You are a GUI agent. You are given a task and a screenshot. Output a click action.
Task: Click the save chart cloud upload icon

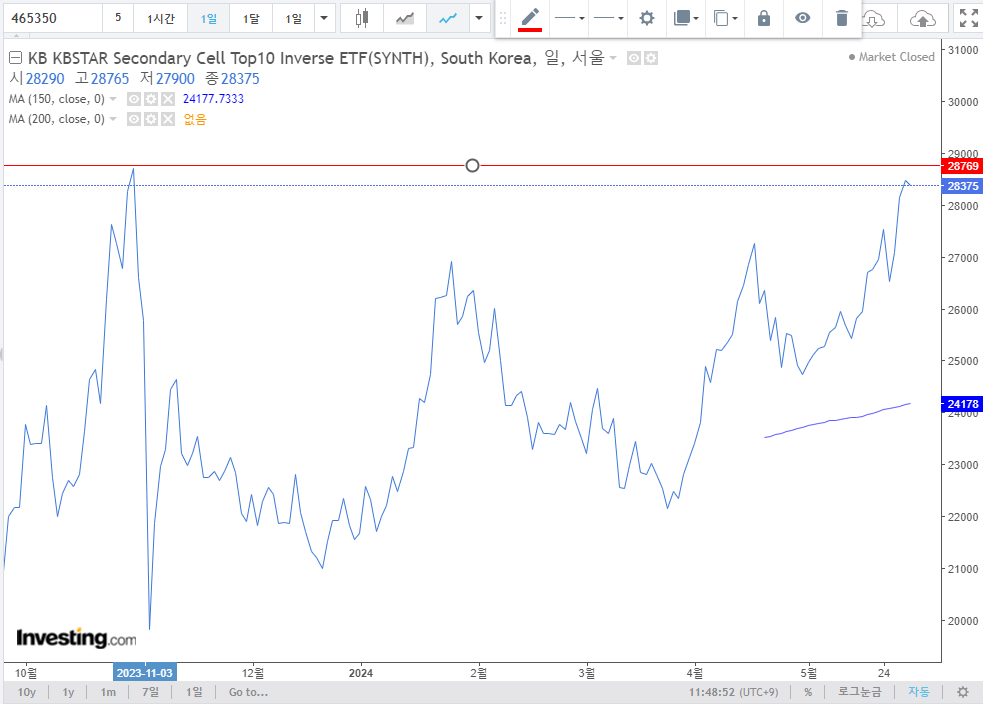point(922,19)
